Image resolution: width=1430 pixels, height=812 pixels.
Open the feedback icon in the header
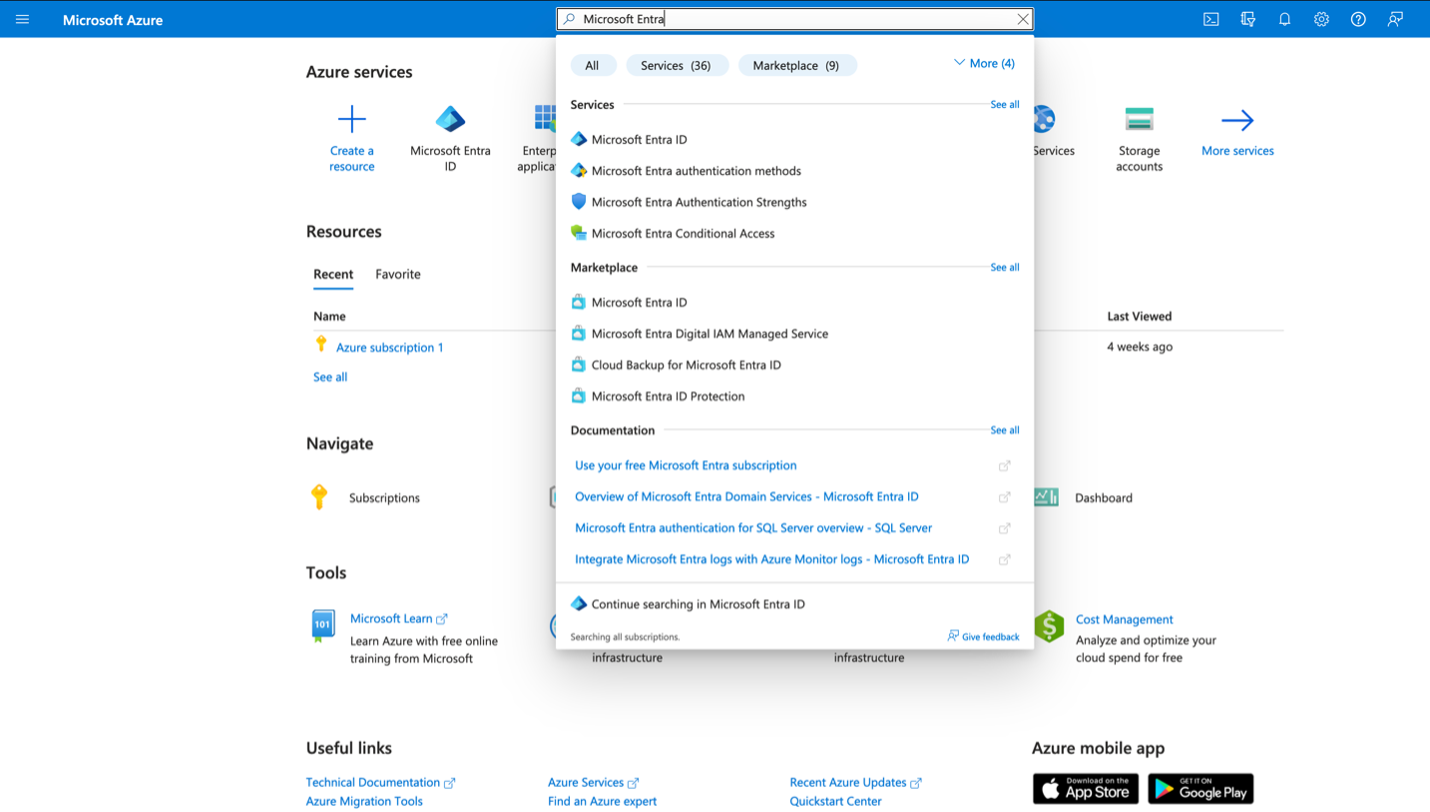[1395, 19]
